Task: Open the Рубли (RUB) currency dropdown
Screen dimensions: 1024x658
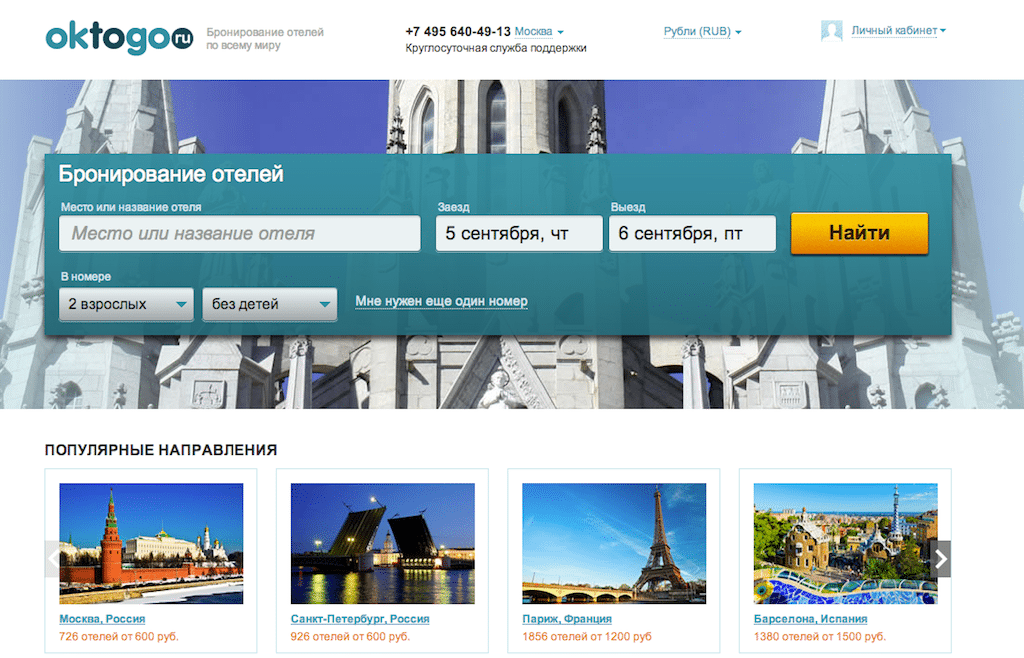Action: [x=702, y=31]
